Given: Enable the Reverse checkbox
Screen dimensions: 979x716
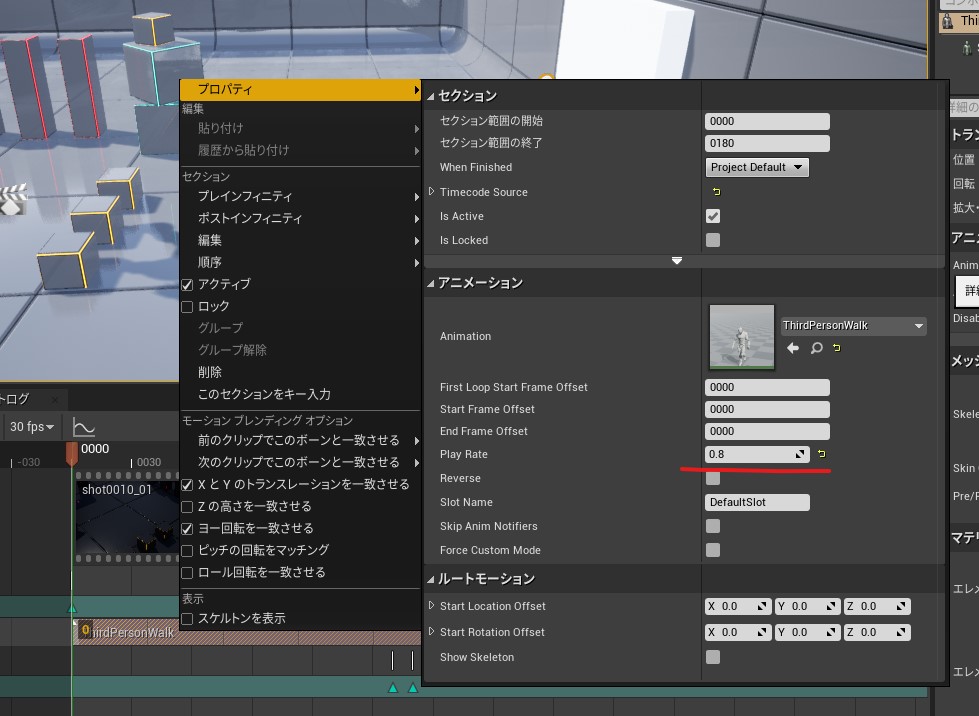Looking at the screenshot, I should pyautogui.click(x=713, y=478).
